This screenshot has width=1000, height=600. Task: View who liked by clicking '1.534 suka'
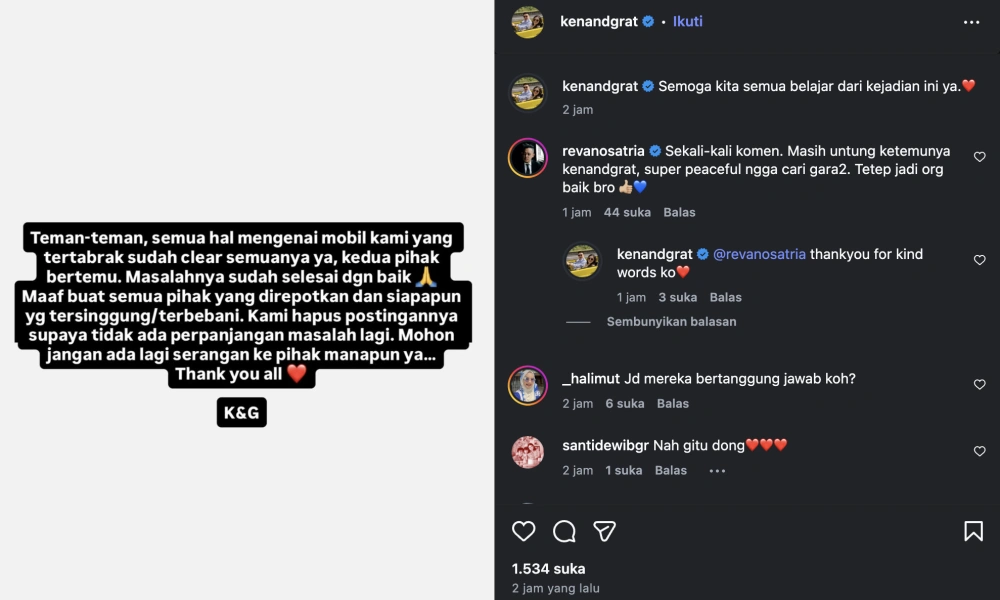[x=548, y=567]
